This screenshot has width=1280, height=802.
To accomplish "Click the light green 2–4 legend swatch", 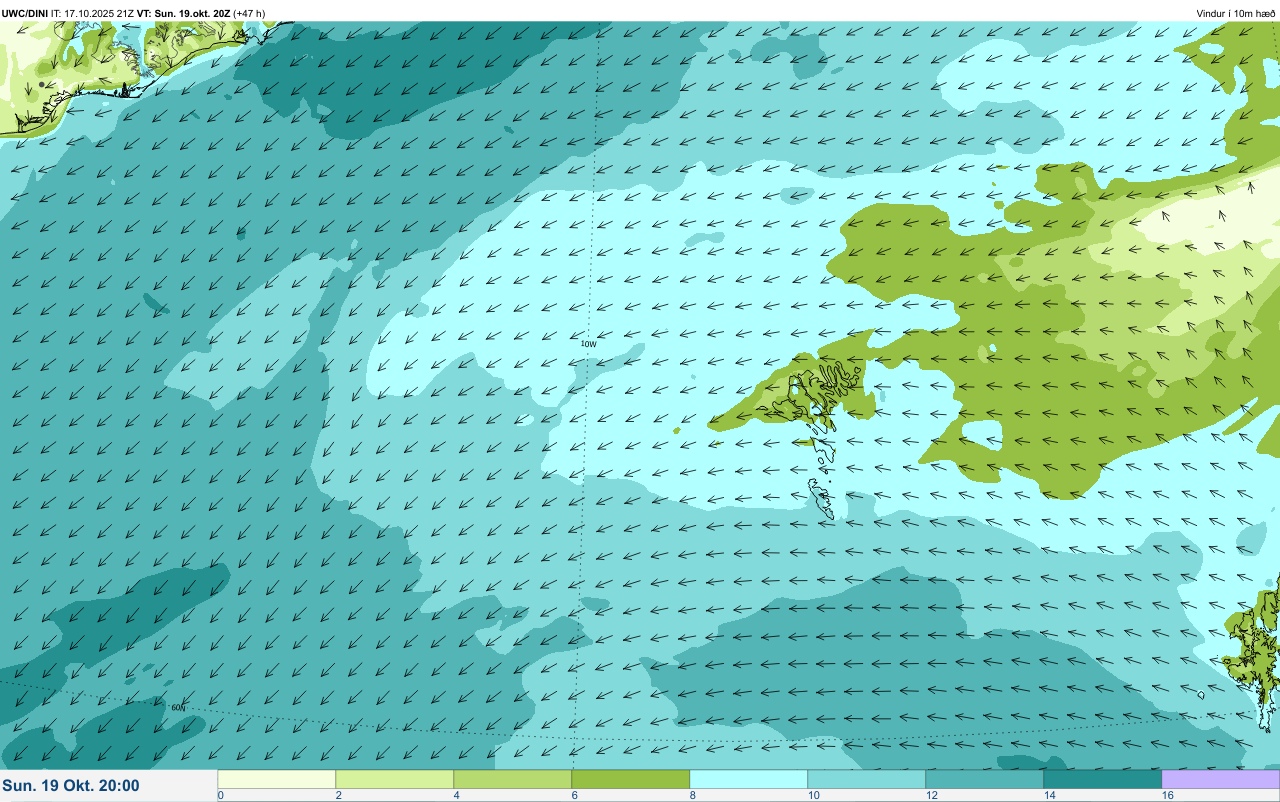I will click(395, 779).
